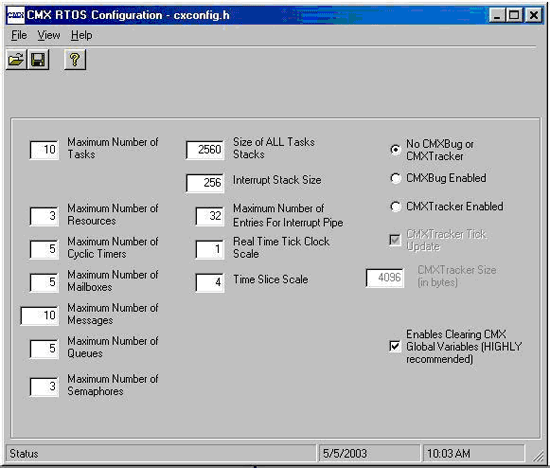Viewport: 550px width, 468px height.
Task: Click the Entries For Interrupt Pipe field
Action: 210,216
